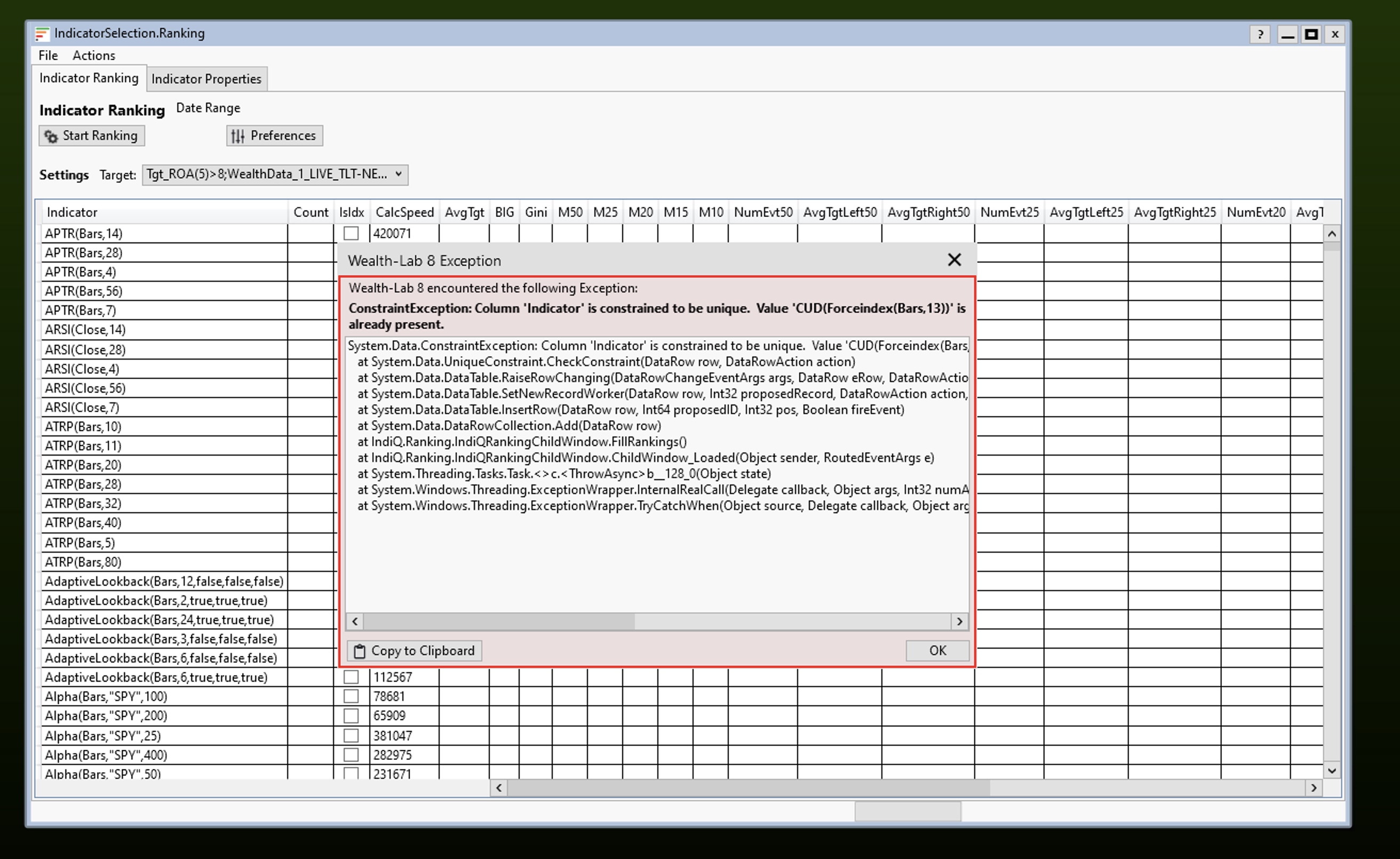Toggle the IsIdx checkbox for APTR(Bars,14)

pyautogui.click(x=351, y=234)
